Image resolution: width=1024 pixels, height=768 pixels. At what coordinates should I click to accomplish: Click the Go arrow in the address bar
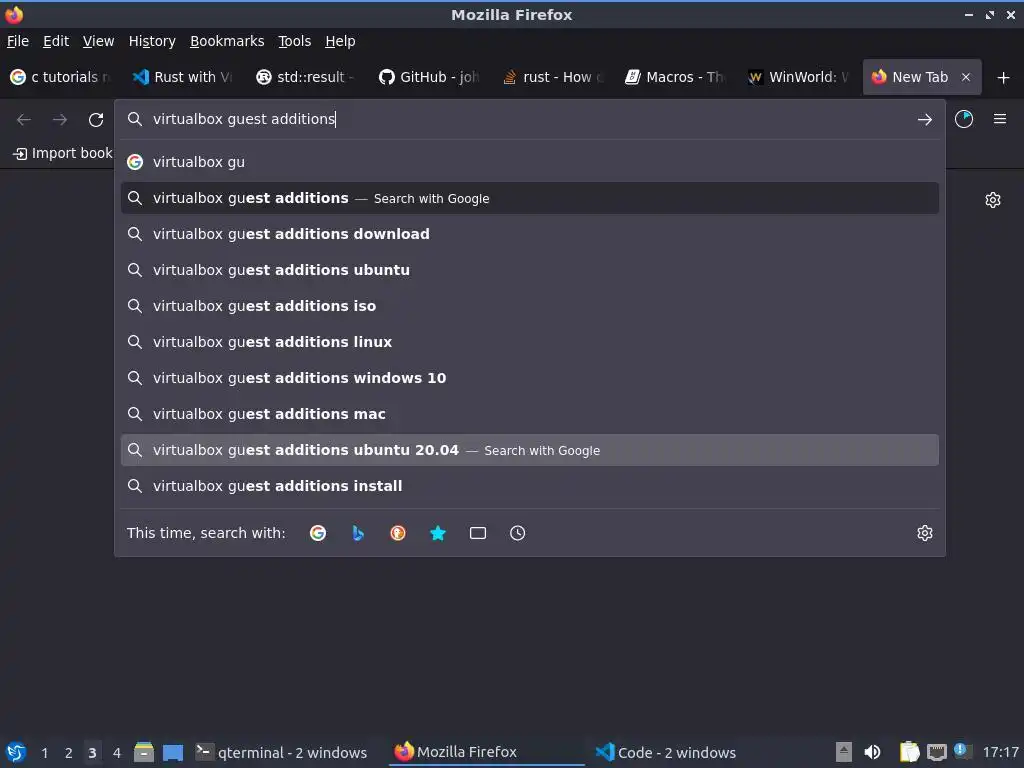click(924, 120)
